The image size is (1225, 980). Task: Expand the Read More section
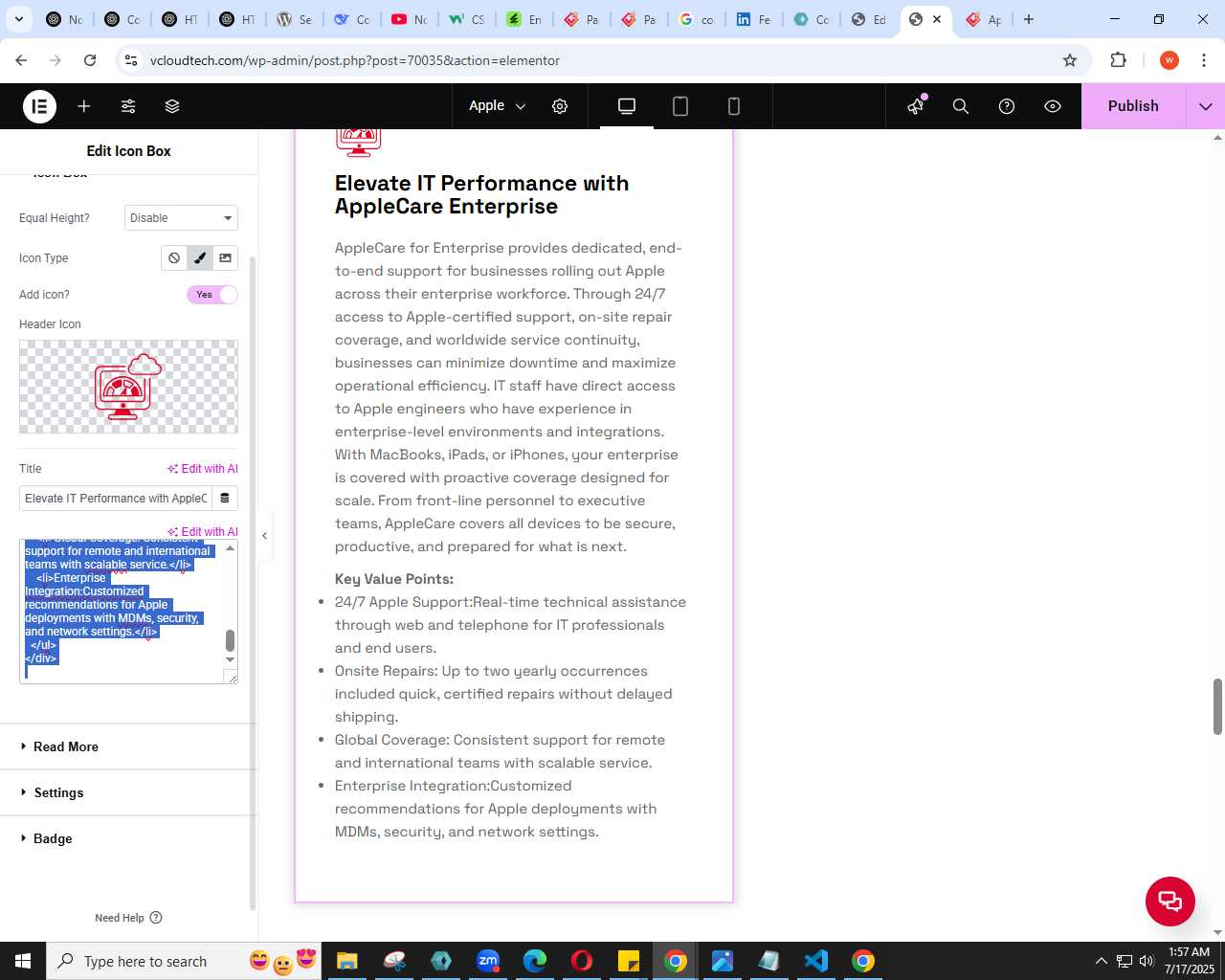[128, 746]
